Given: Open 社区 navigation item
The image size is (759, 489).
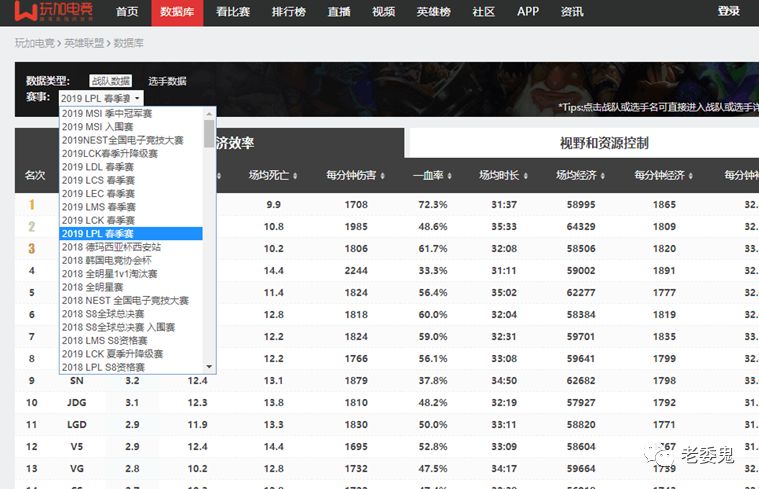Looking at the screenshot, I should 484,12.
